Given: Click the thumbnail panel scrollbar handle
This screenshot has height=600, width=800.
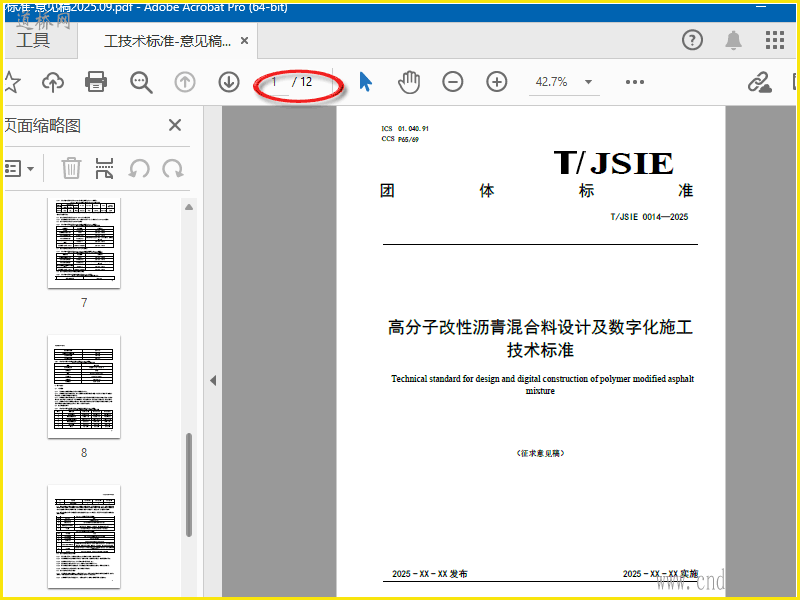Looking at the screenshot, I should [x=189, y=485].
